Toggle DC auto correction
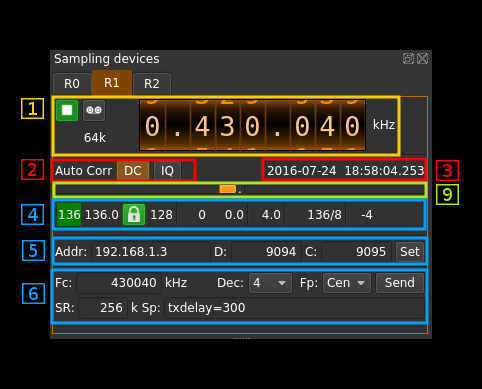This screenshot has width=482, height=389. coord(133,171)
